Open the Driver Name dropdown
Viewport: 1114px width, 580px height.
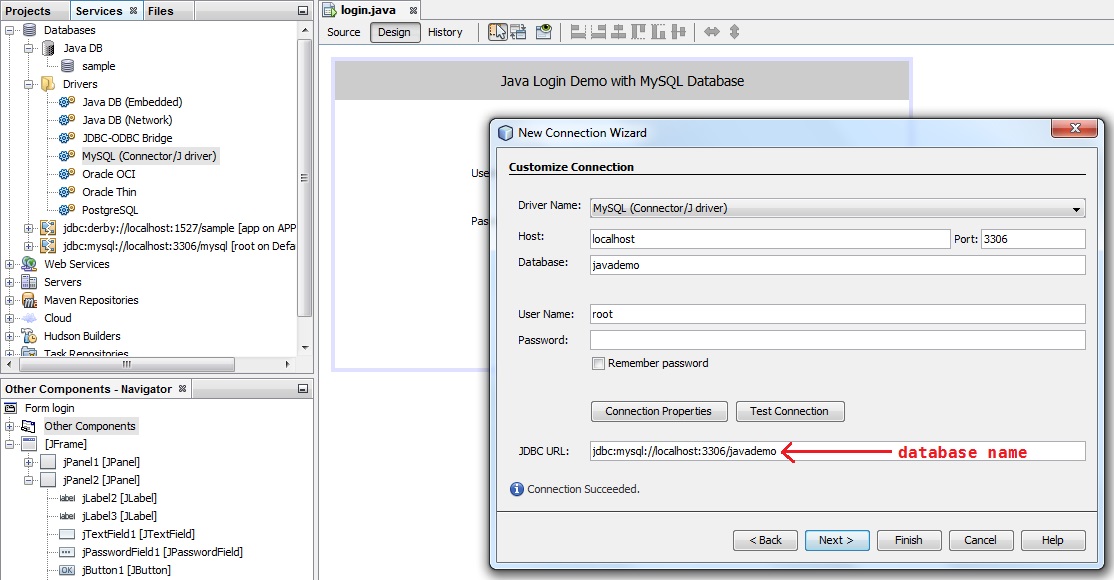[x=1076, y=209]
